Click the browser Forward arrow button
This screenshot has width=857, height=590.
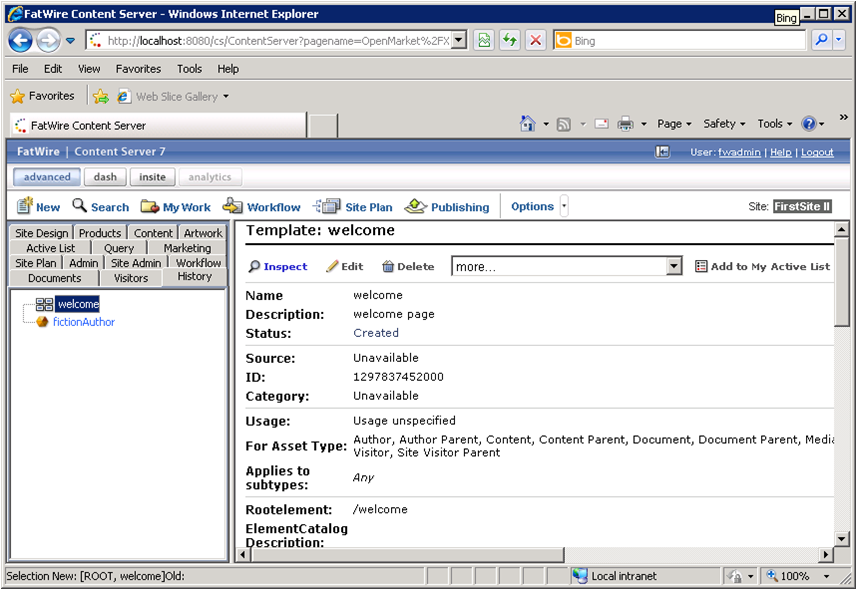(48, 40)
